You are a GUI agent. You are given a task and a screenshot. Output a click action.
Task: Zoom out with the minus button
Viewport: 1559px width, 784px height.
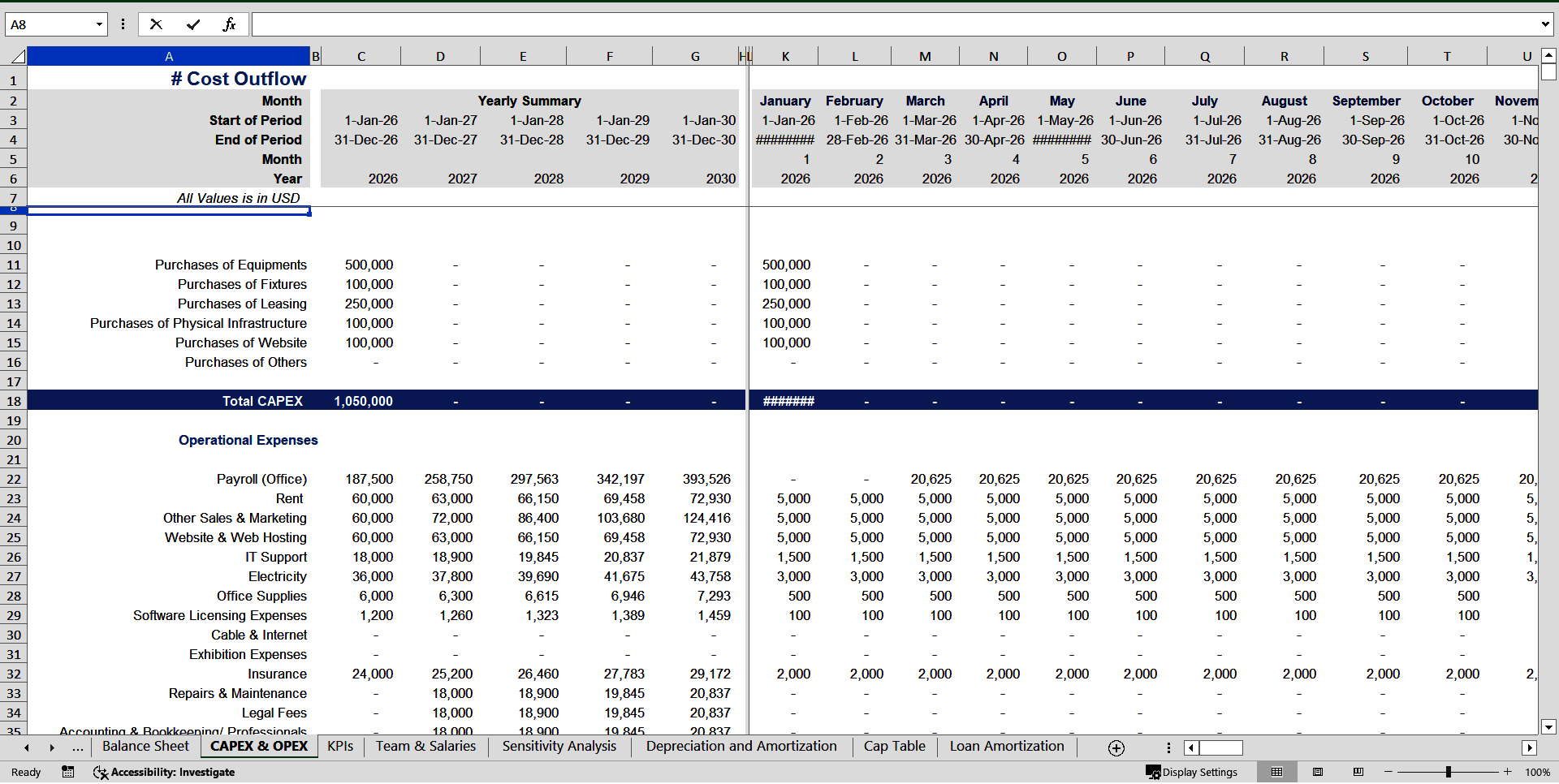(x=1388, y=772)
